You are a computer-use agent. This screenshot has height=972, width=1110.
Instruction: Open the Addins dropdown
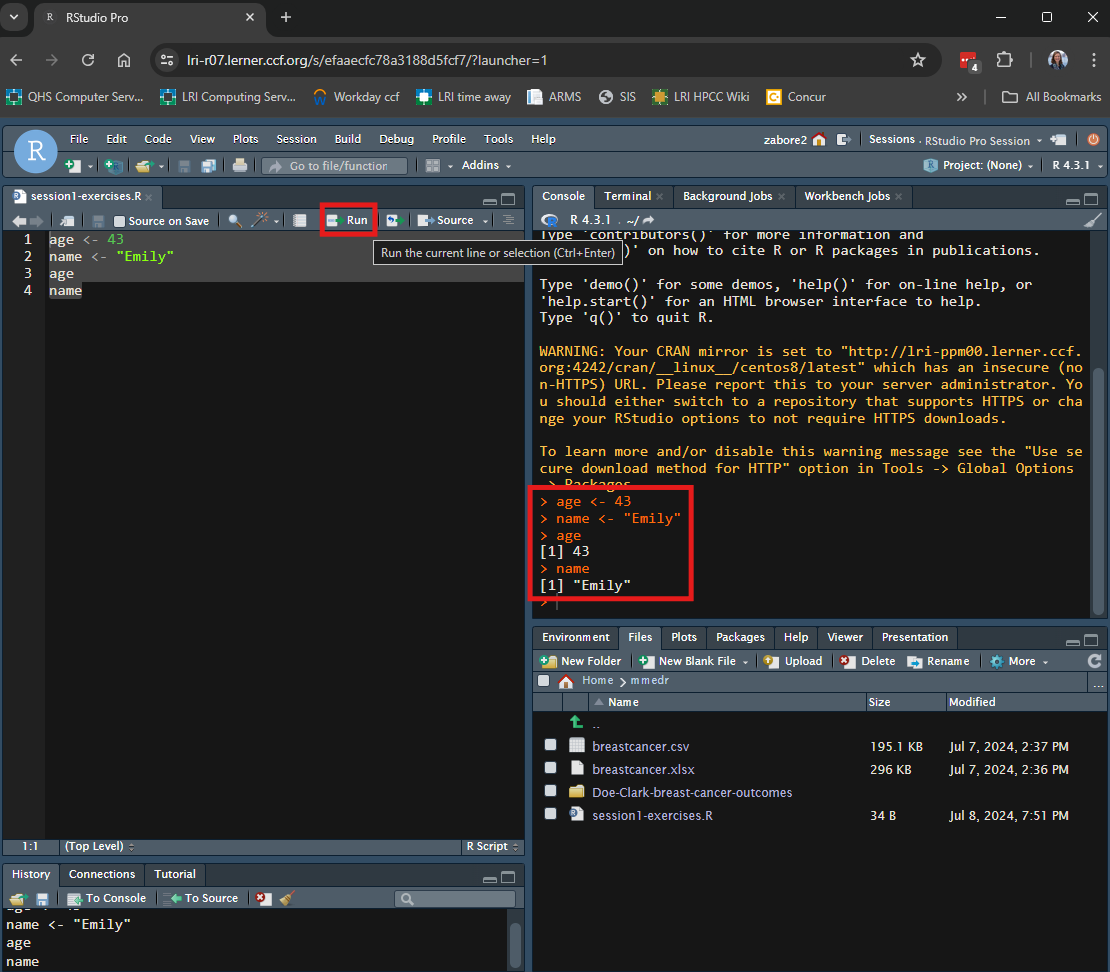point(486,166)
